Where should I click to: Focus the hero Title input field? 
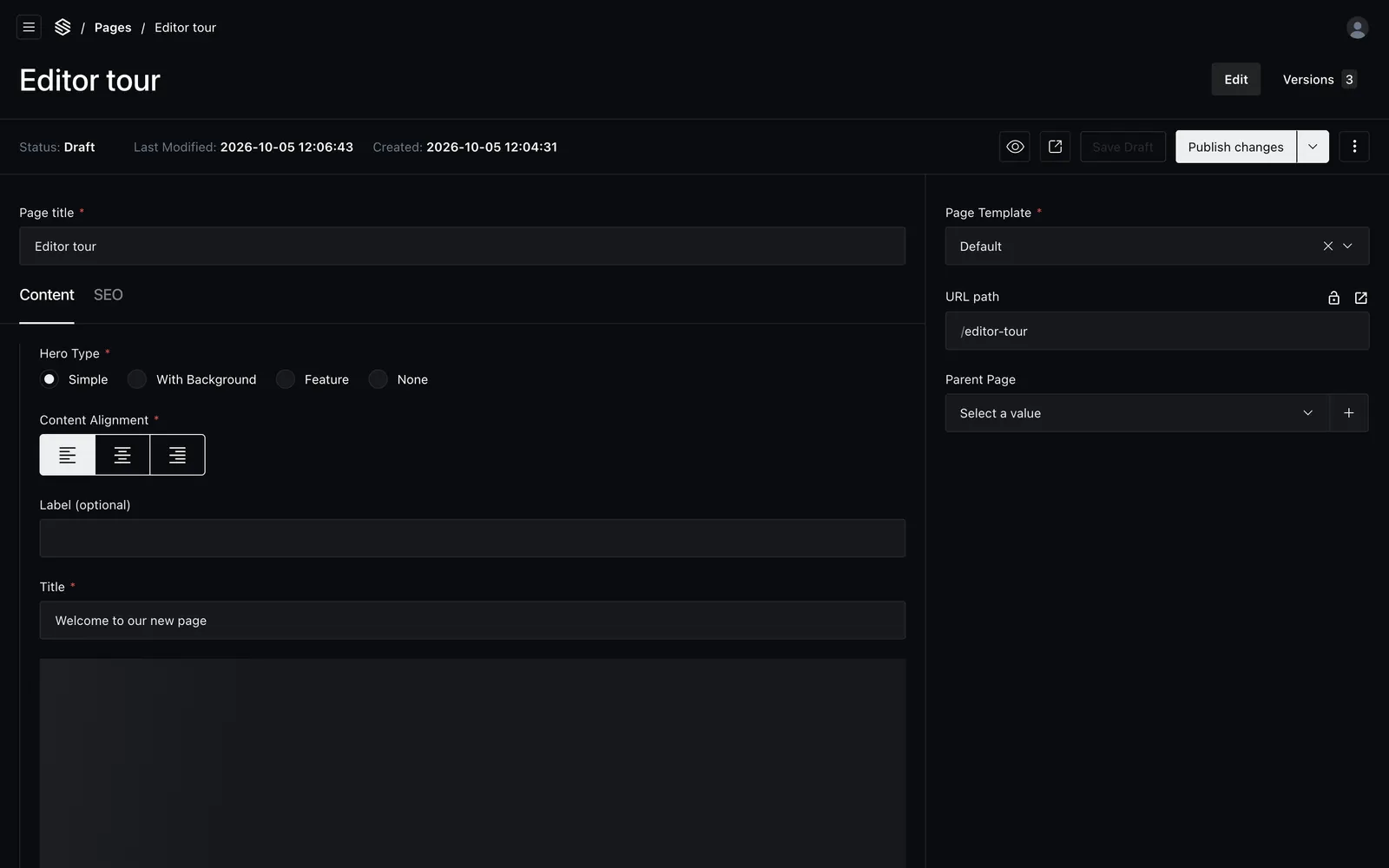[x=472, y=621]
